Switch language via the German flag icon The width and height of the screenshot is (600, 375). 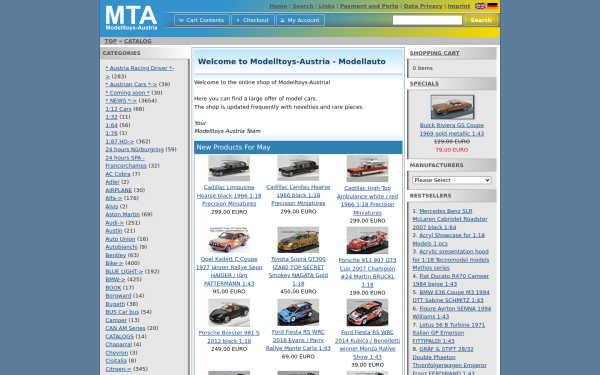492,6
